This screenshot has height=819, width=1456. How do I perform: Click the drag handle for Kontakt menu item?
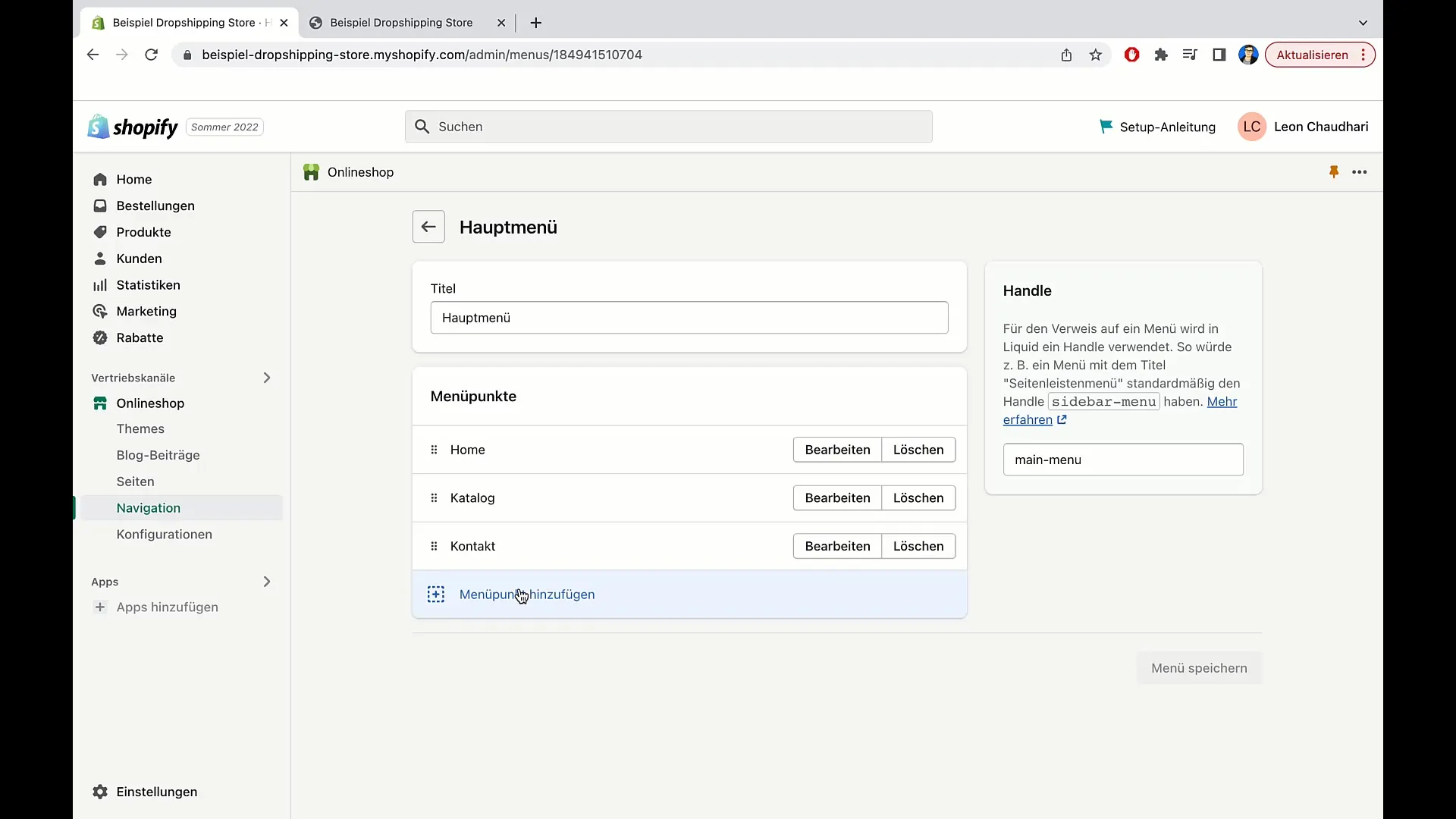pyautogui.click(x=434, y=546)
